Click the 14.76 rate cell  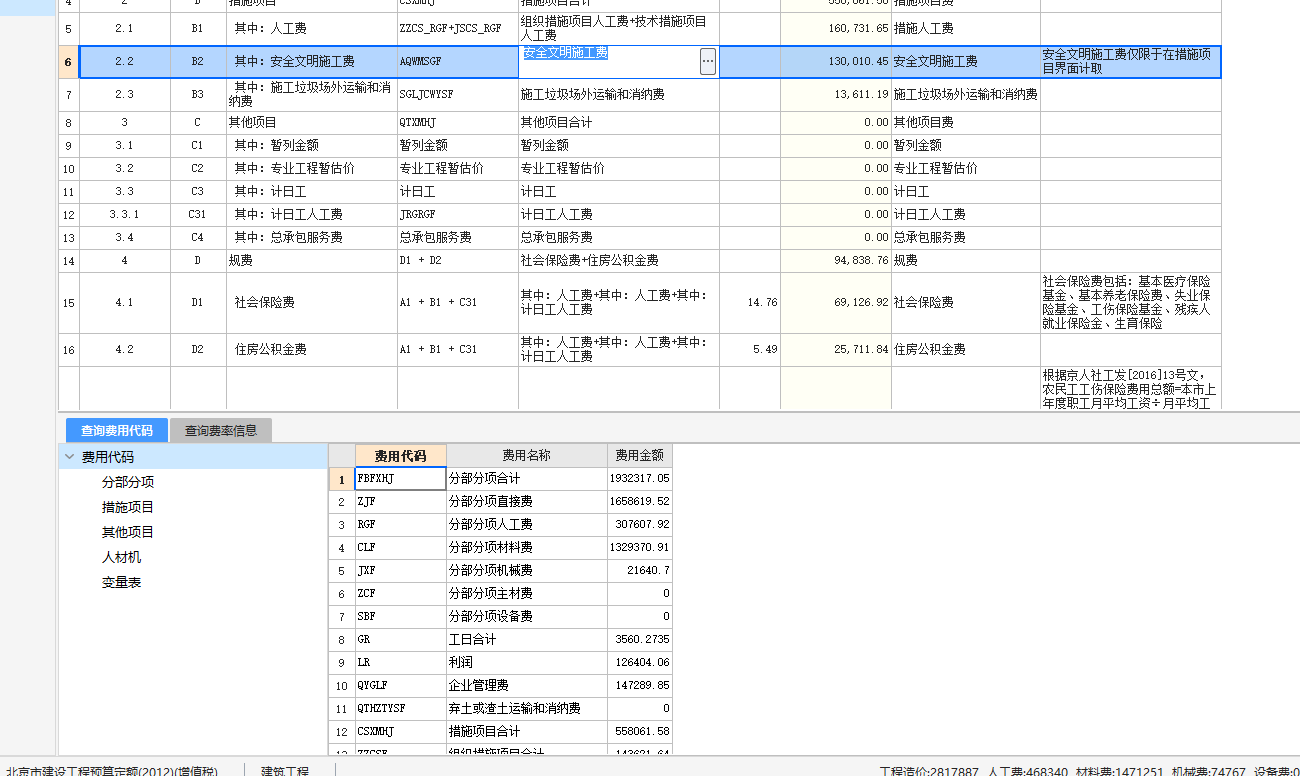point(750,302)
